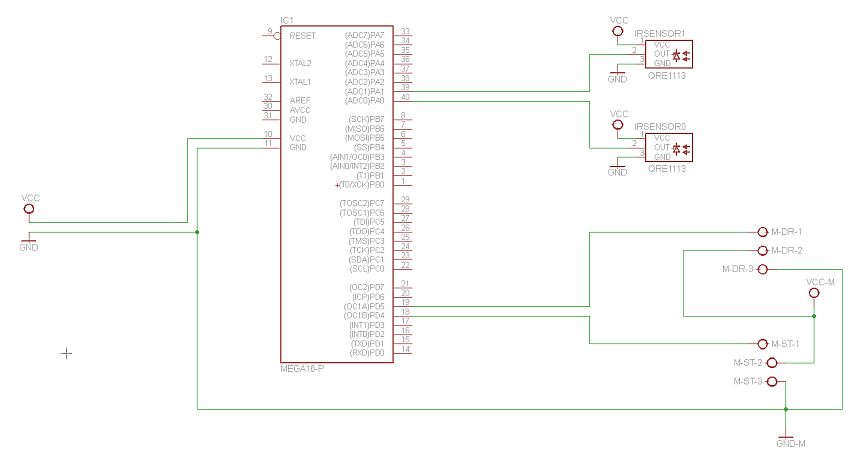Click the (TCK)PC2 pin label
Image resolution: width=866 pixels, height=469 pixels.
click(x=367, y=250)
